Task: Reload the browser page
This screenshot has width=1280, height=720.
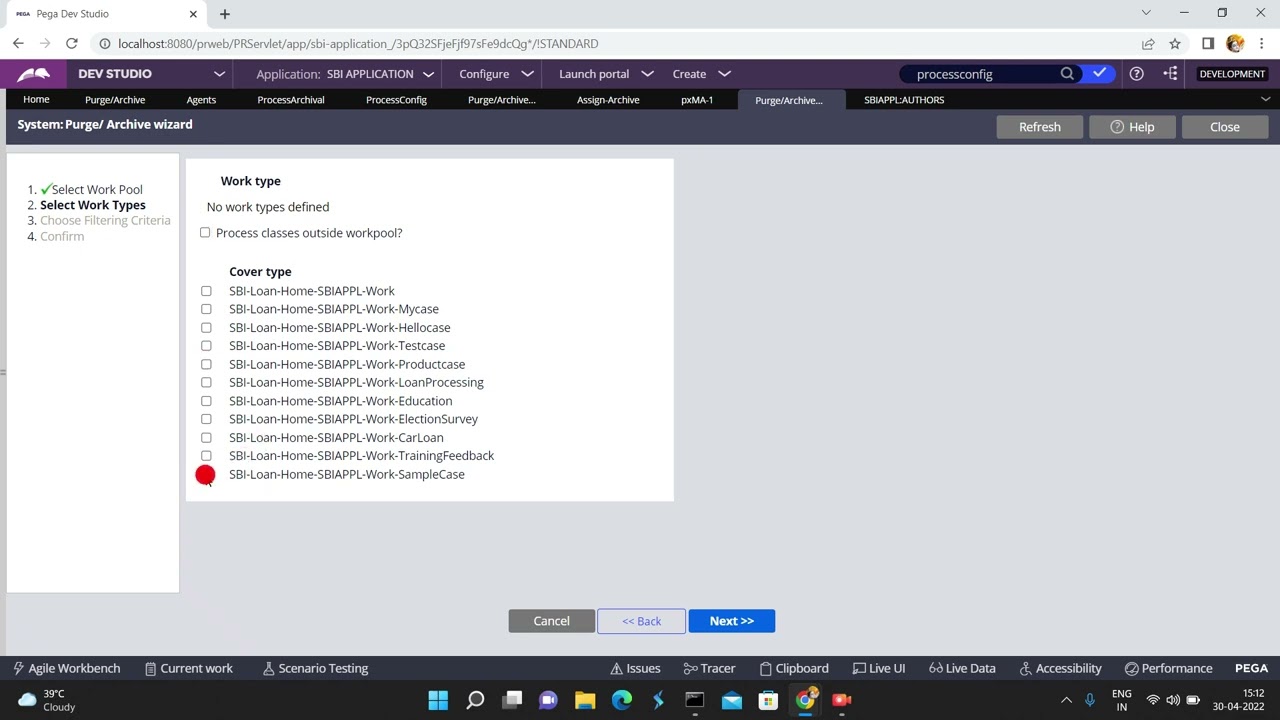Action: pyautogui.click(x=72, y=44)
